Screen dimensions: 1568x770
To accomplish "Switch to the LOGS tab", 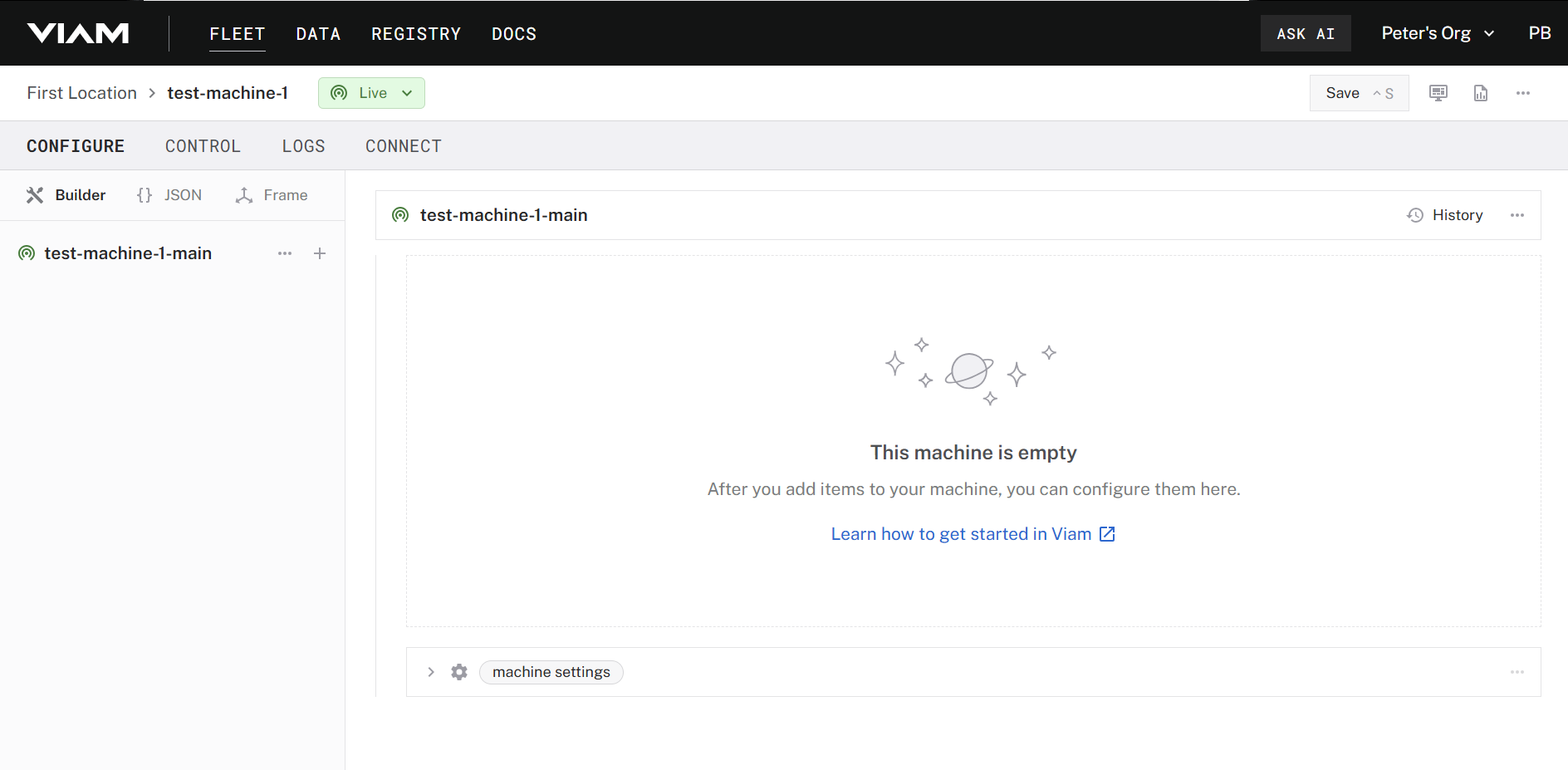I will pos(304,146).
